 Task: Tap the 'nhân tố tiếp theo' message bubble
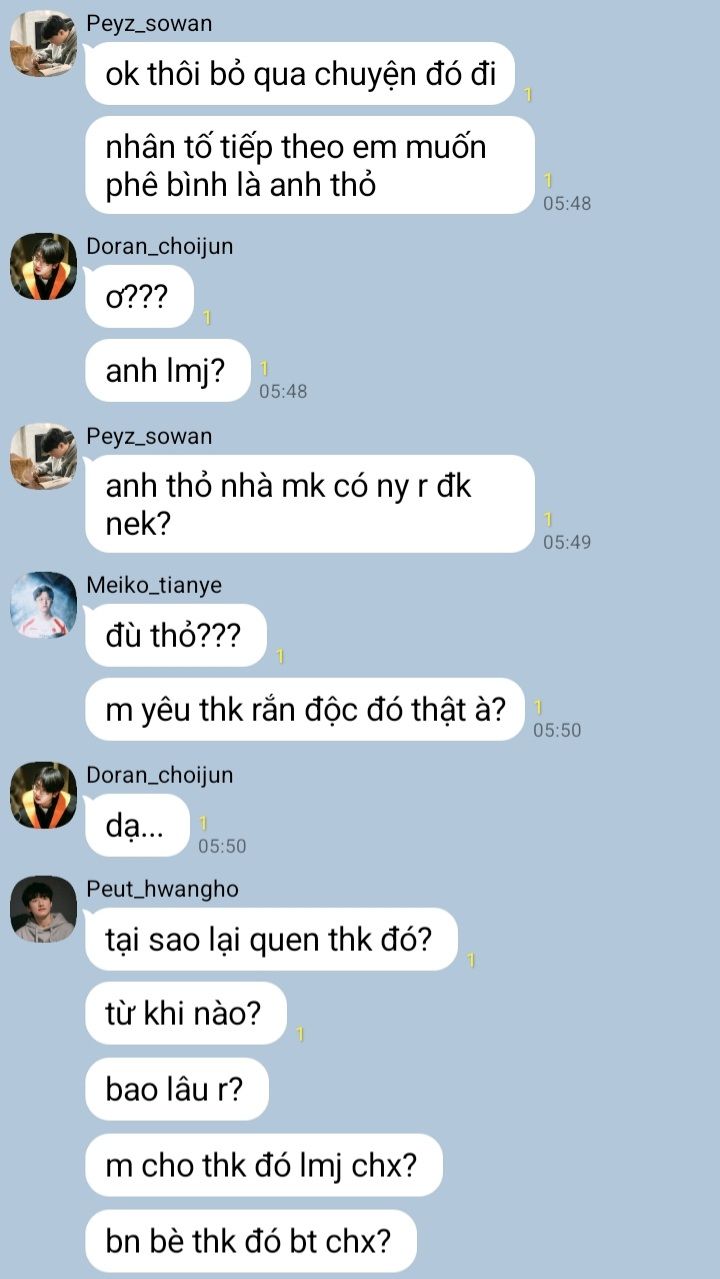(x=310, y=165)
